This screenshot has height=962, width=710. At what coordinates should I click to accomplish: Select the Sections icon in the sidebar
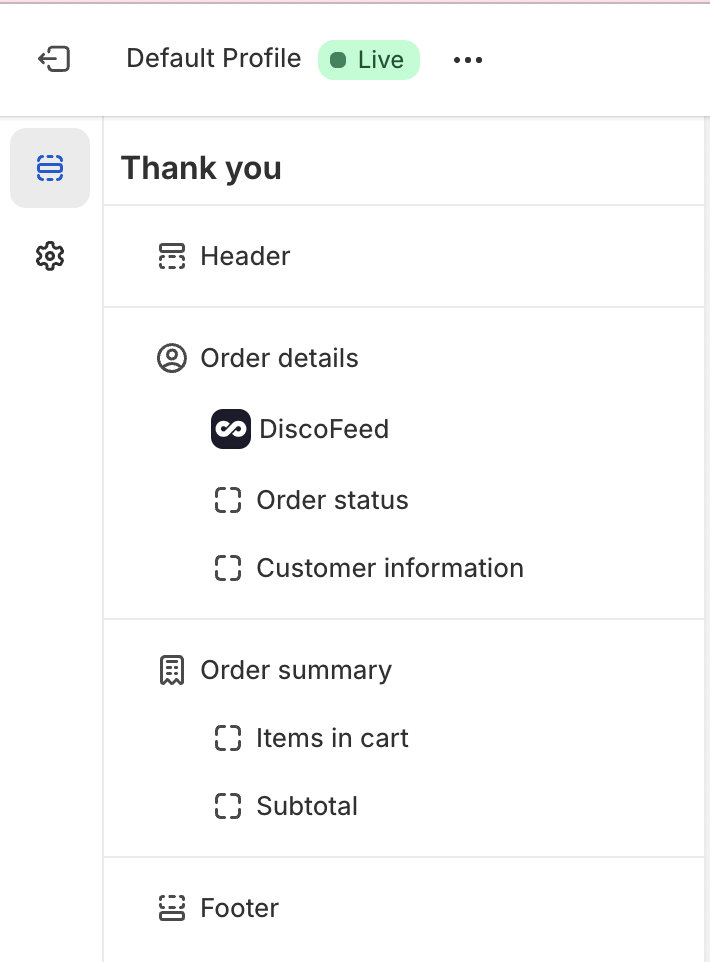pyautogui.click(x=50, y=168)
